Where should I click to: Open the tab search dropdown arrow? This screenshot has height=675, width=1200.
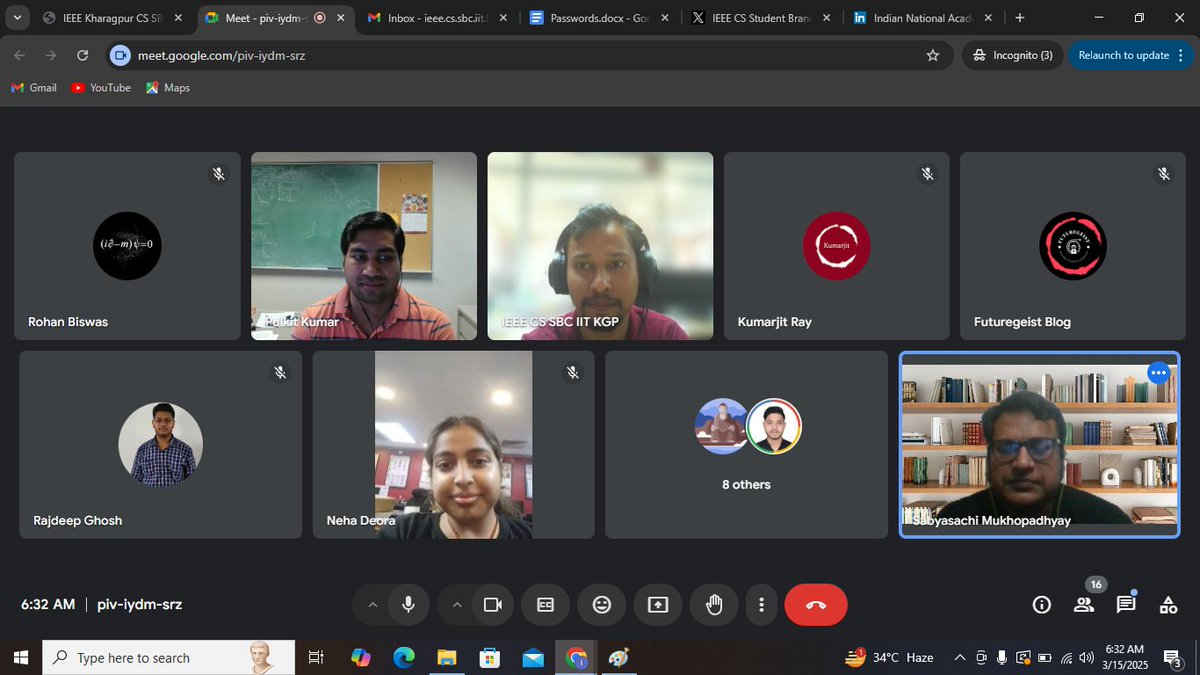(17, 18)
